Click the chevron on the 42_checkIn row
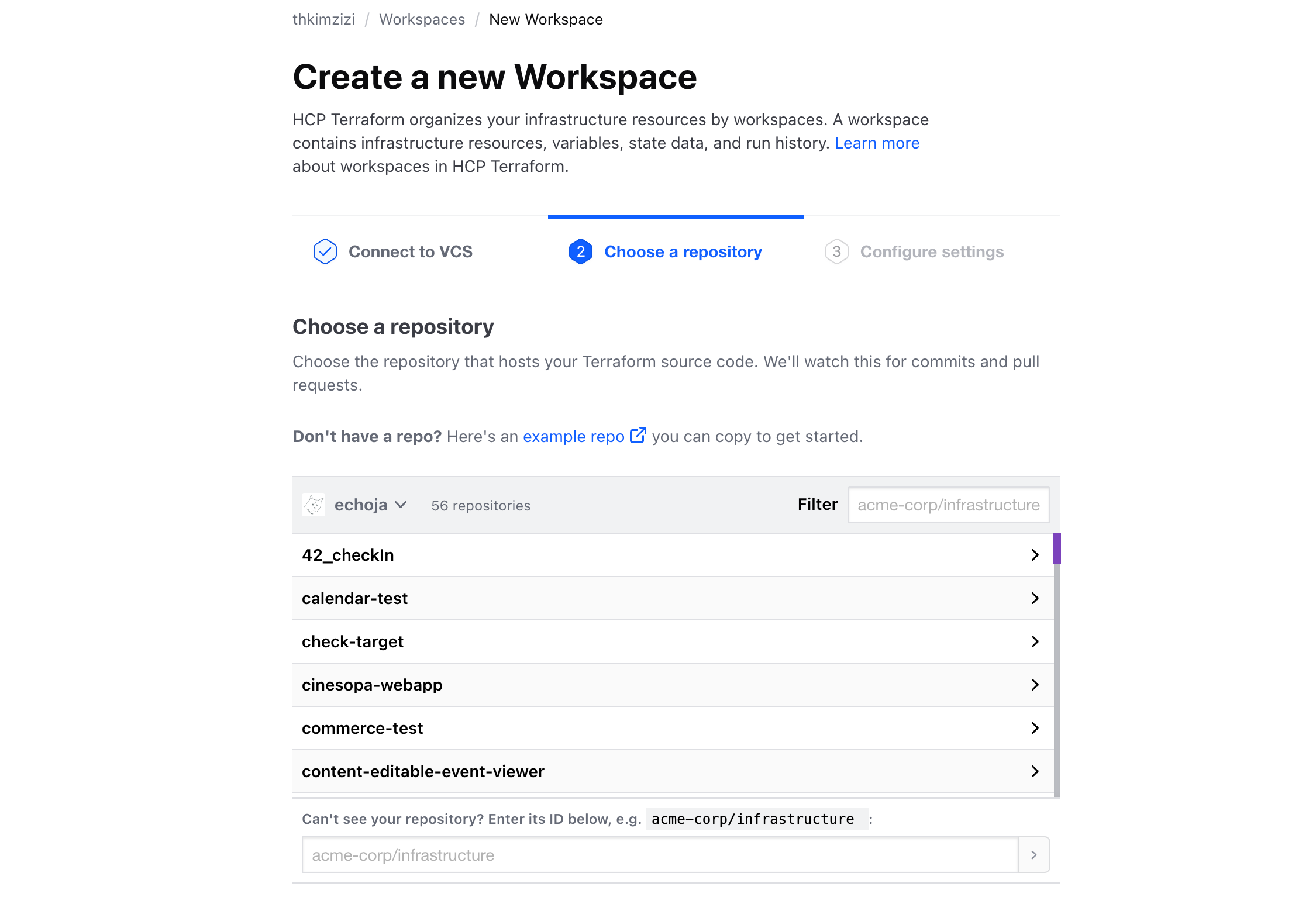 (x=1035, y=554)
